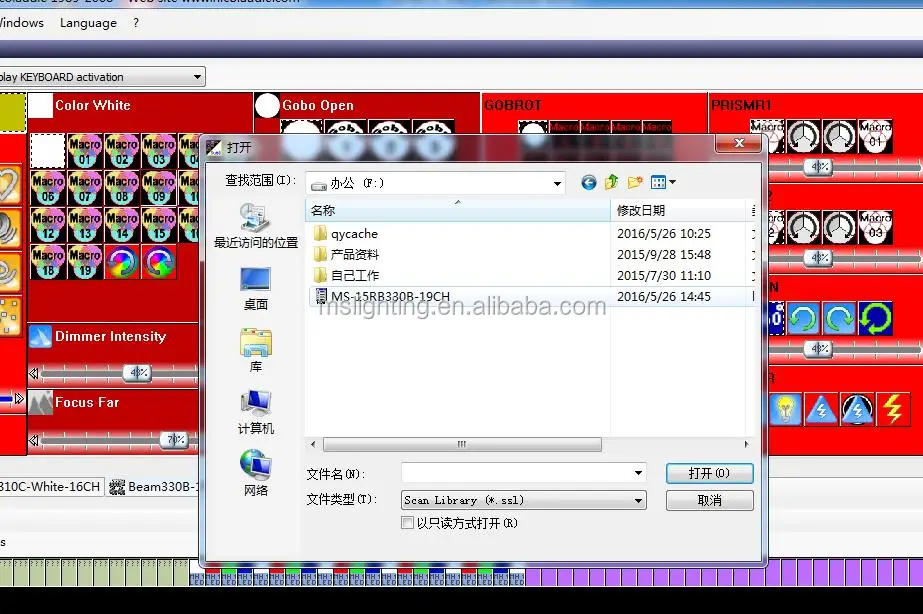Select the MS-15RB330B-19CH file
923x614 pixels.
(x=390, y=296)
